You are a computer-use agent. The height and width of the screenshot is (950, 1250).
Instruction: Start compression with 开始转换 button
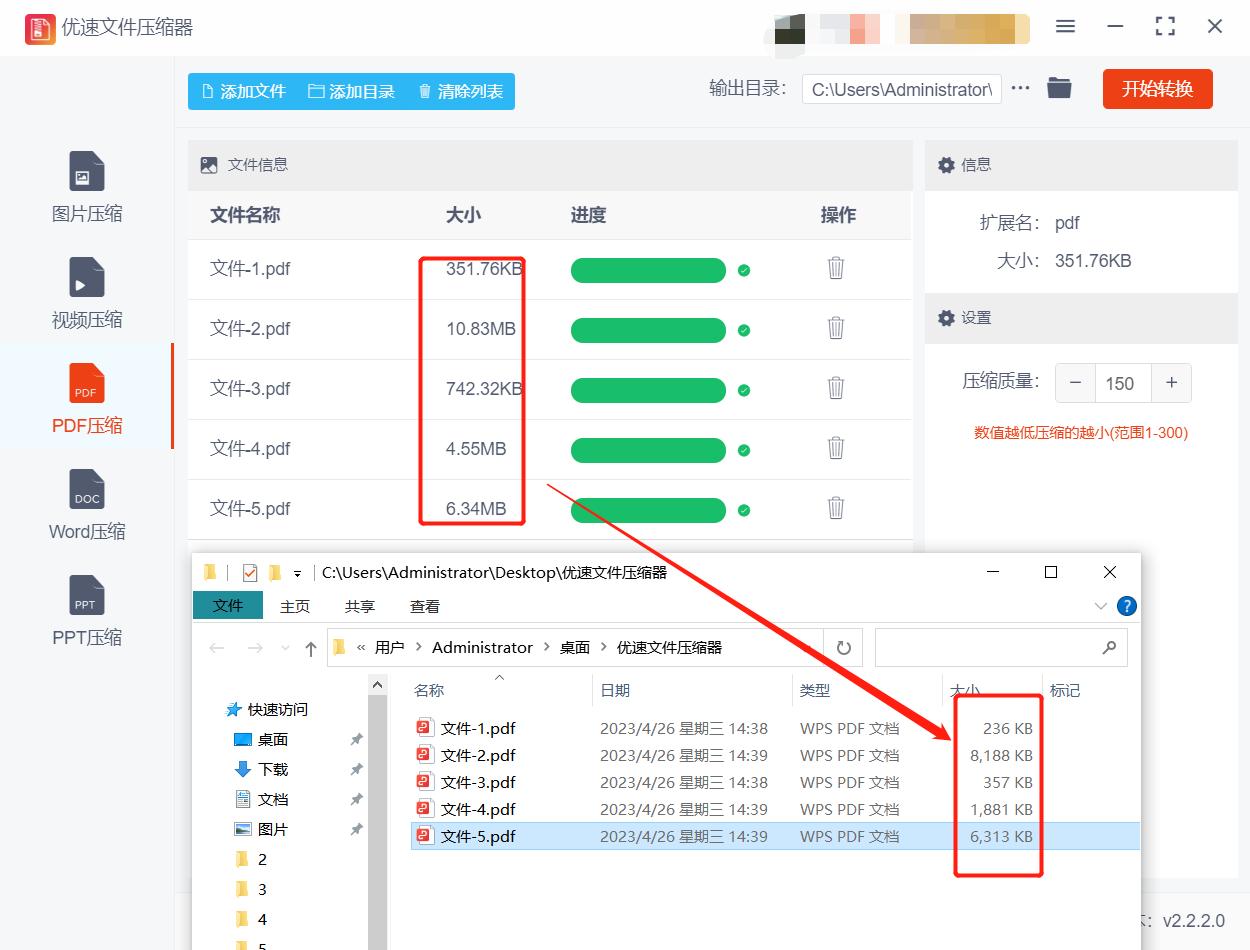pyautogui.click(x=1157, y=88)
